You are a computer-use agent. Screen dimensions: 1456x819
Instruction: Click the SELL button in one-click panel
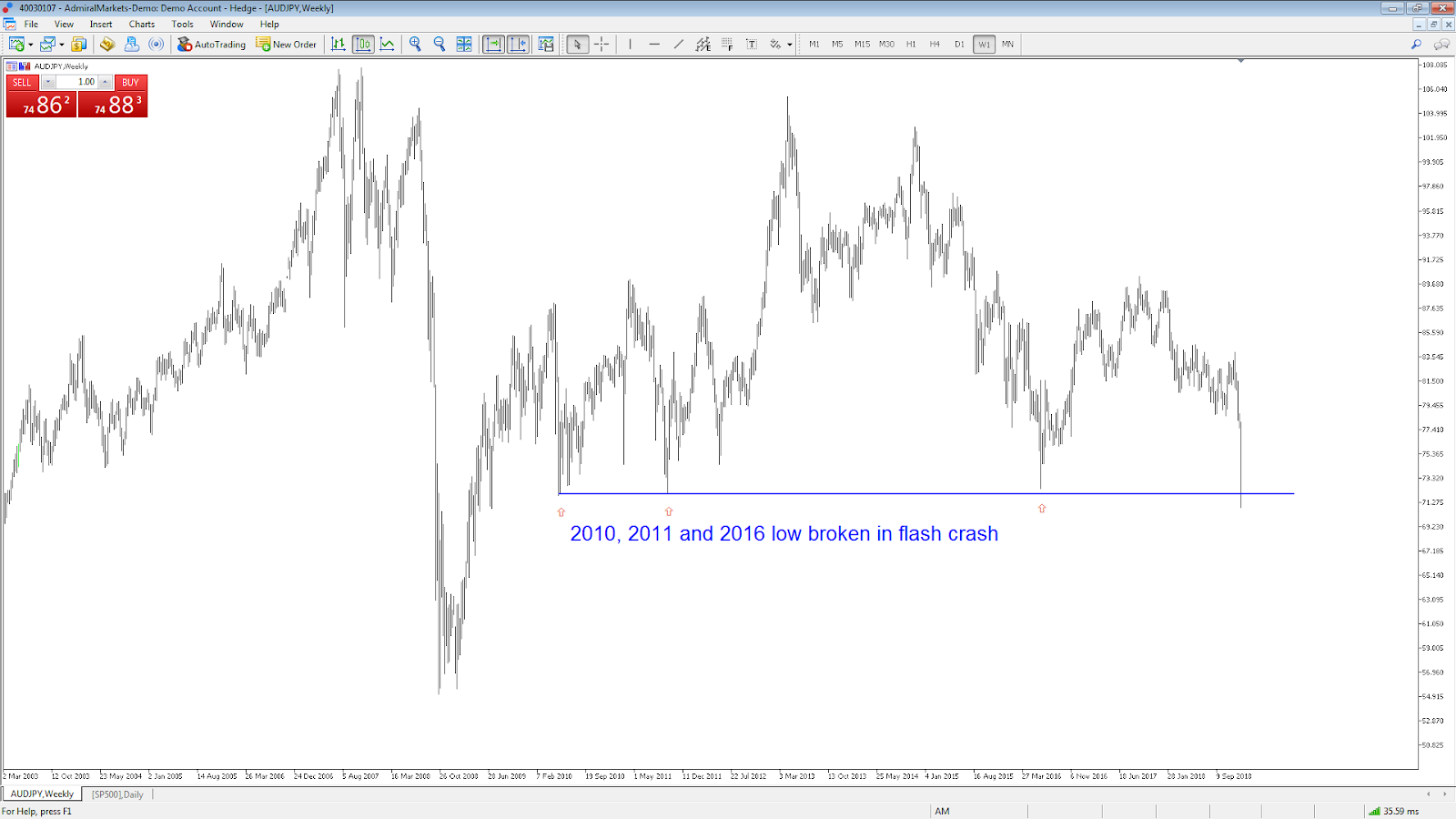pyautogui.click(x=22, y=82)
